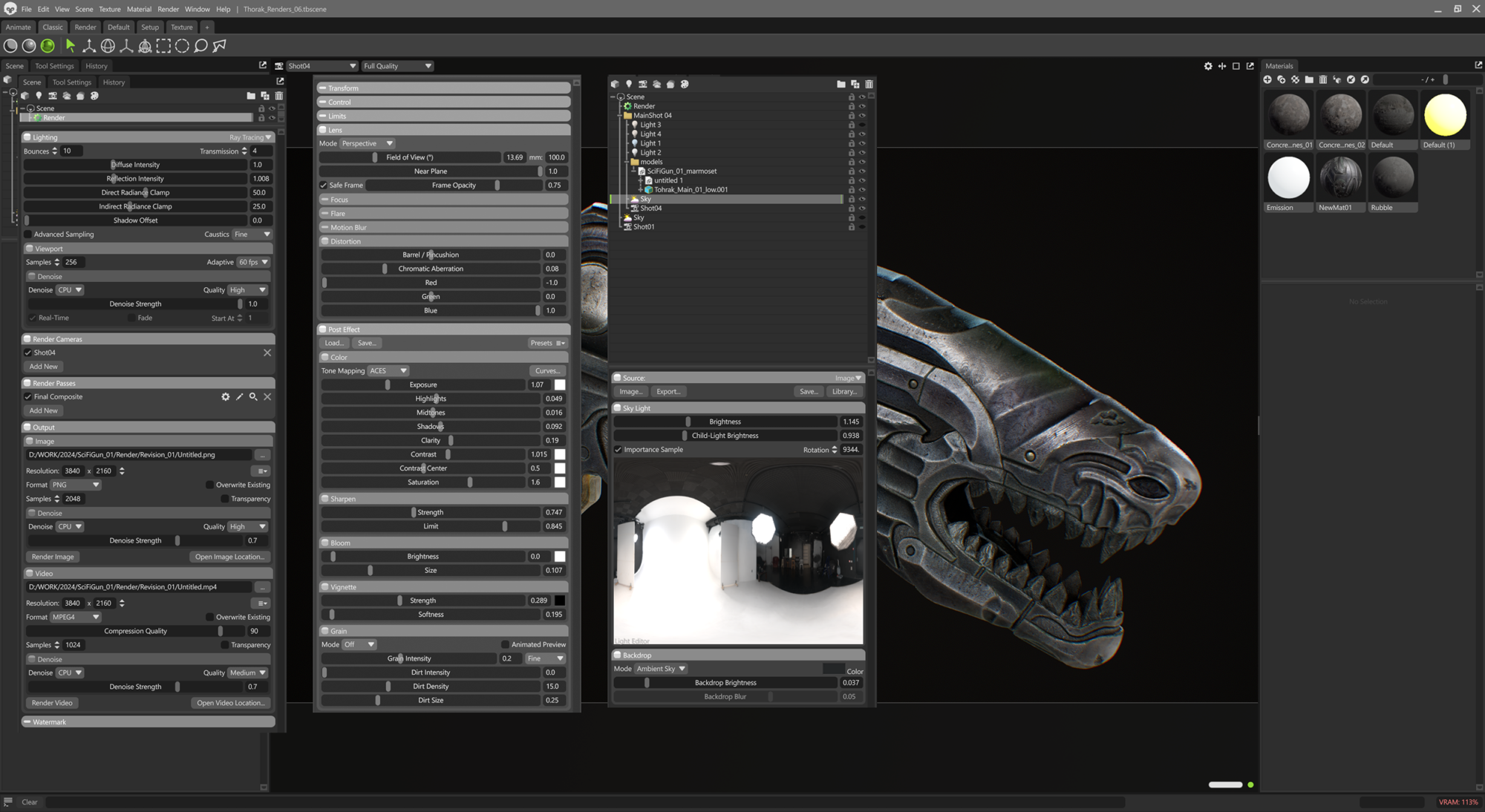Open Final Composite pass settings gear

(x=226, y=397)
